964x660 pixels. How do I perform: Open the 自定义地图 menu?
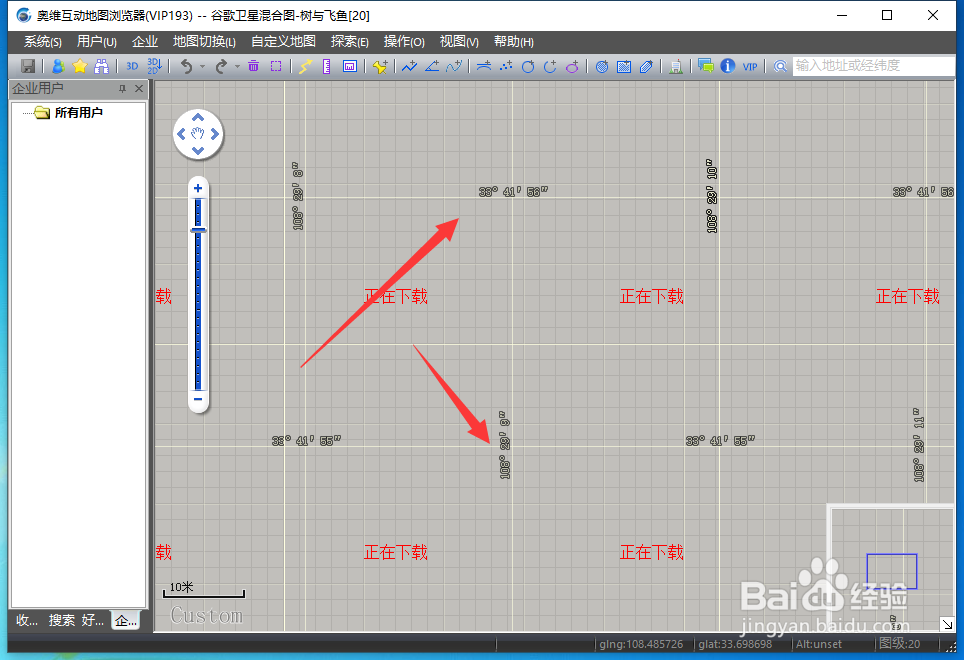click(x=283, y=42)
